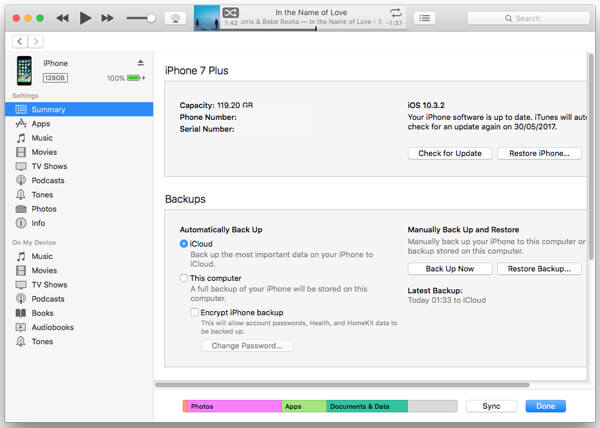Click the iOS 10.3.2 version text
The width and height of the screenshot is (600, 428).
[x=426, y=105]
